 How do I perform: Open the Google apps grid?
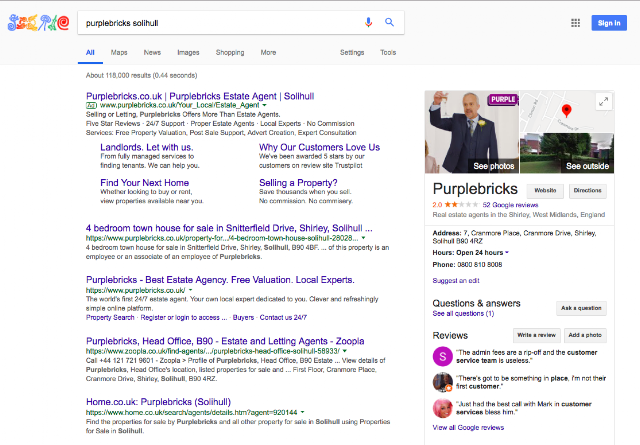pos(575,23)
